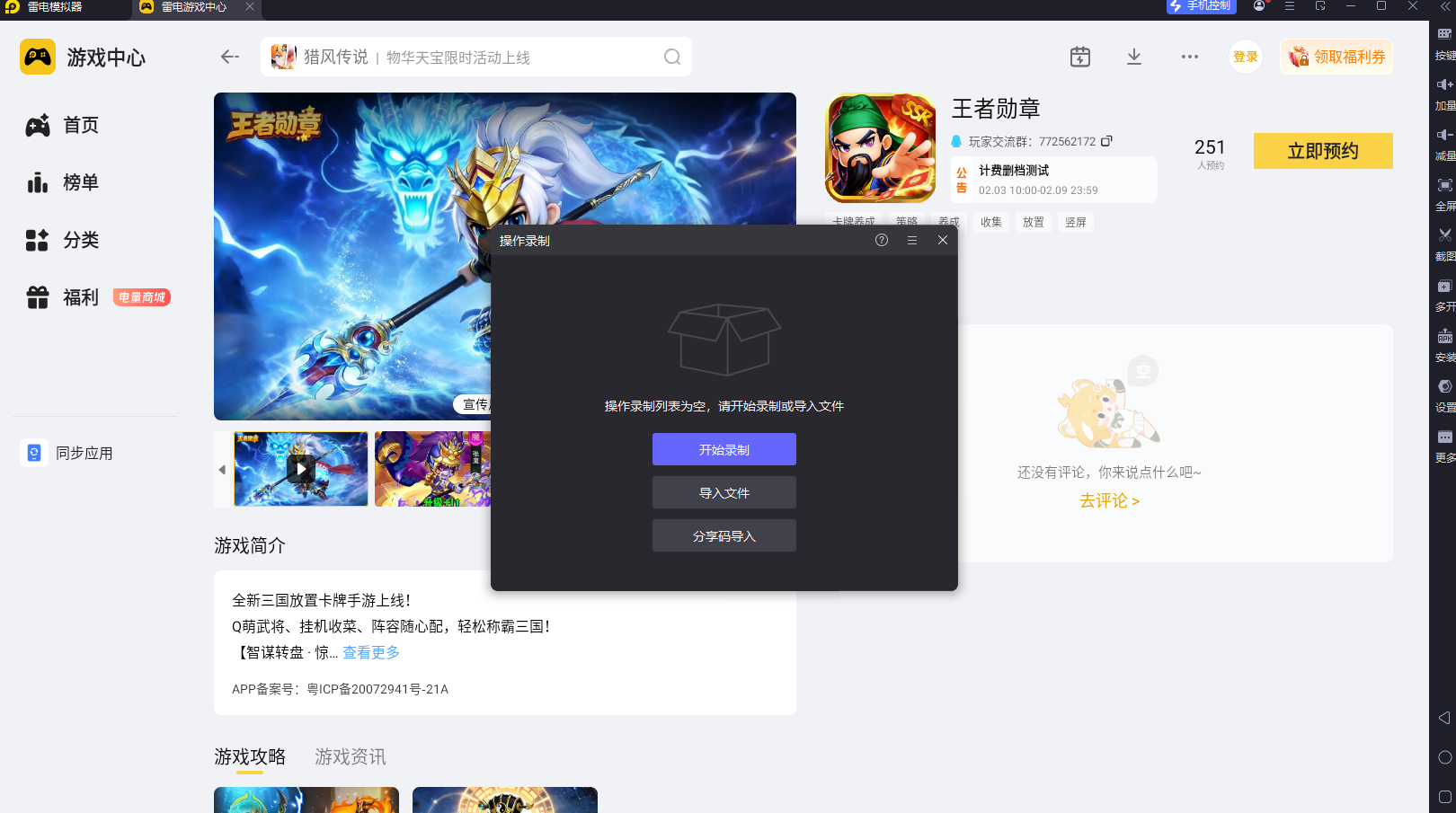Image resolution: width=1456 pixels, height=813 pixels.
Task: Play the video thumbnail in the gallery
Action: pos(301,468)
